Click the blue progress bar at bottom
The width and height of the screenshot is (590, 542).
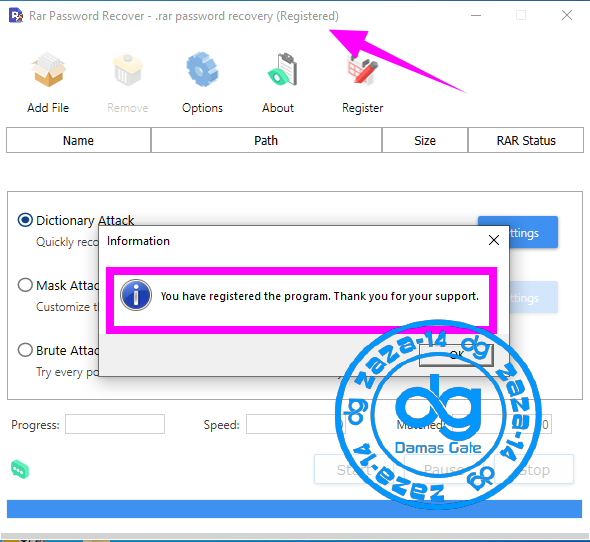[x=294, y=509]
